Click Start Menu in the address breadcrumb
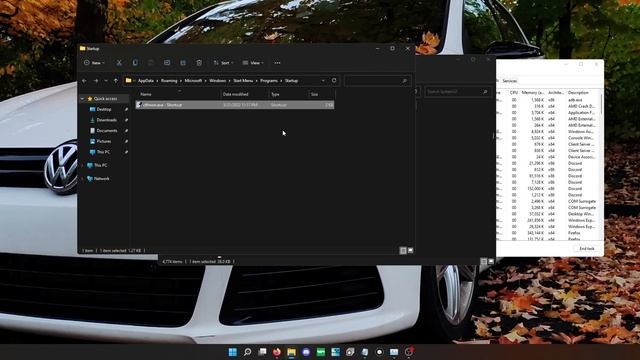The width and height of the screenshot is (640, 360). [x=243, y=81]
